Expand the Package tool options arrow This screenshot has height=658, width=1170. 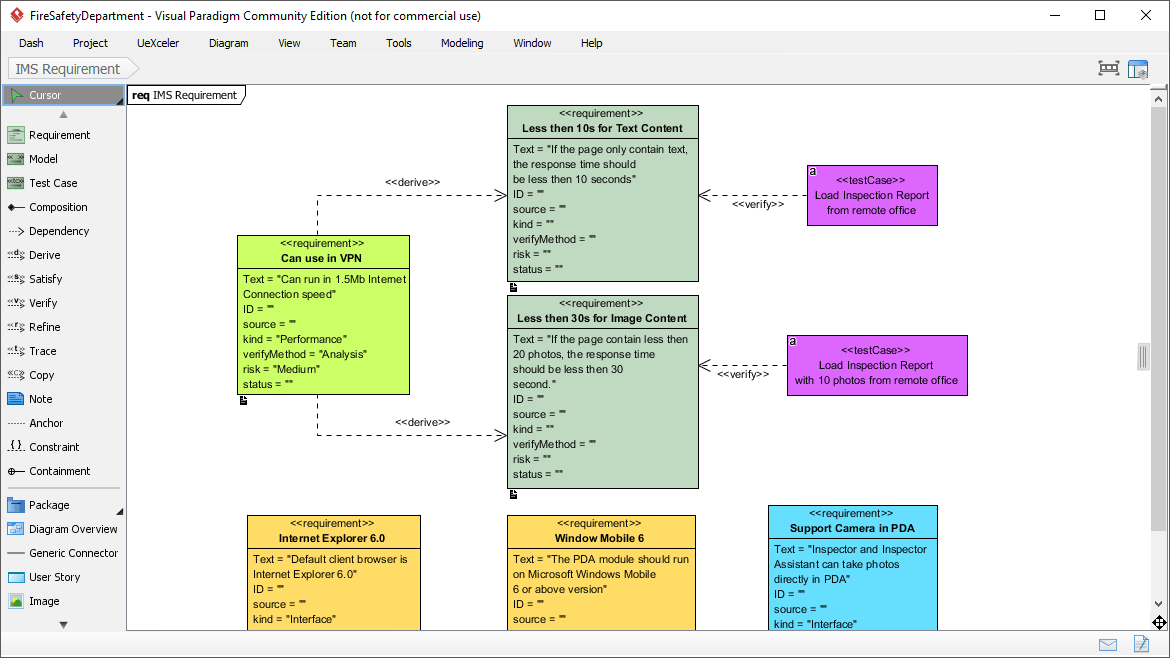[119, 512]
